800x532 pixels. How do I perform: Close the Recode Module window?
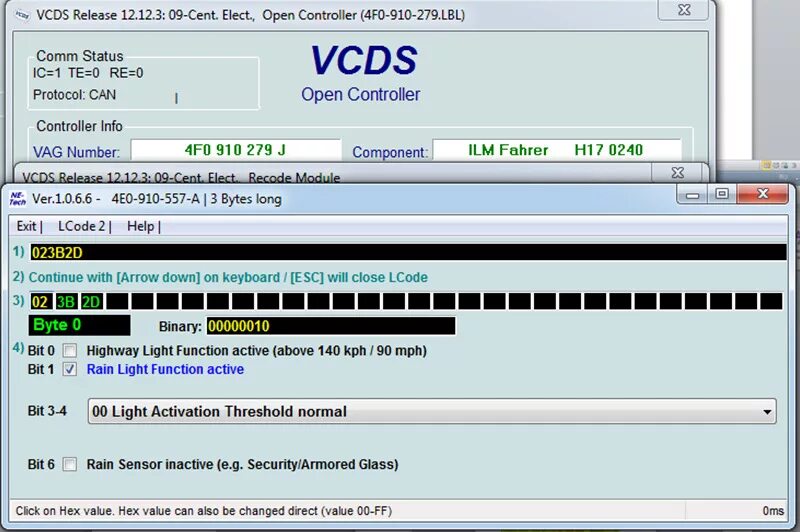(x=678, y=173)
